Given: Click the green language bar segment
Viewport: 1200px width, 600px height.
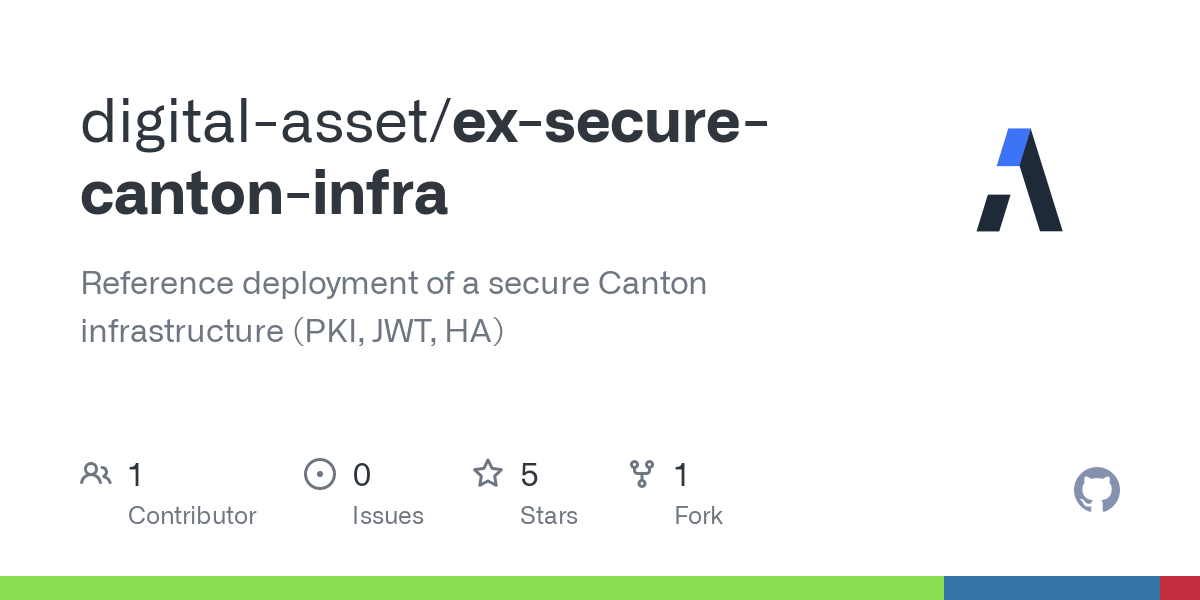Looking at the screenshot, I should (471, 588).
